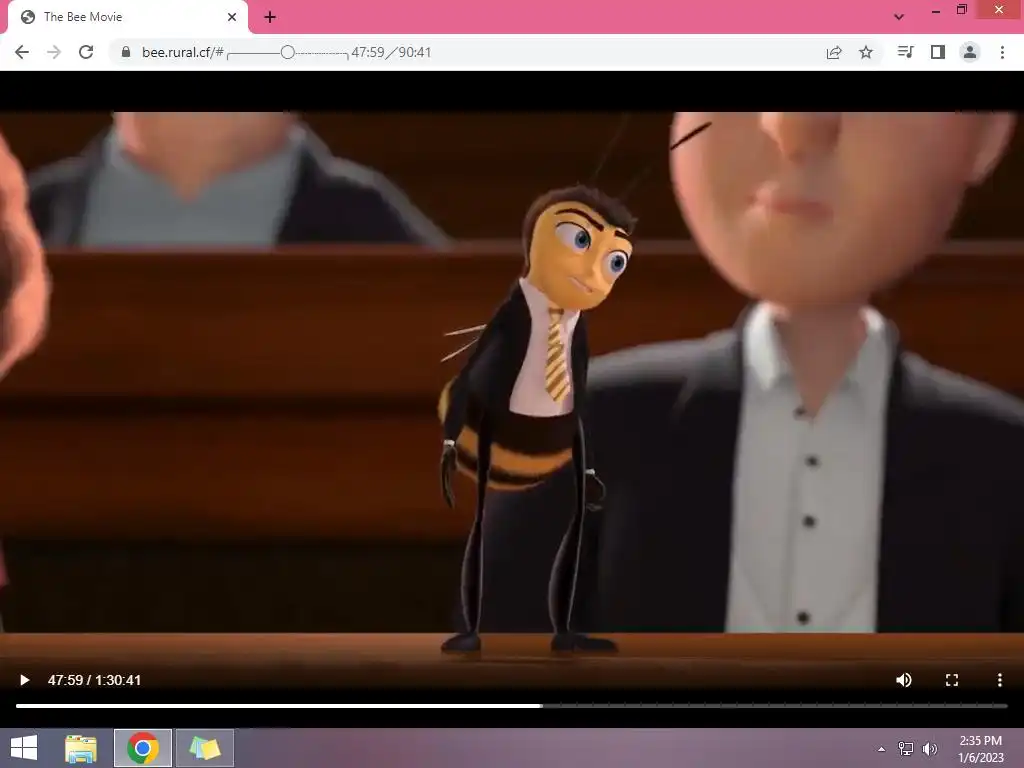Open system volume tray icon
This screenshot has height=768, width=1024.
(x=930, y=748)
